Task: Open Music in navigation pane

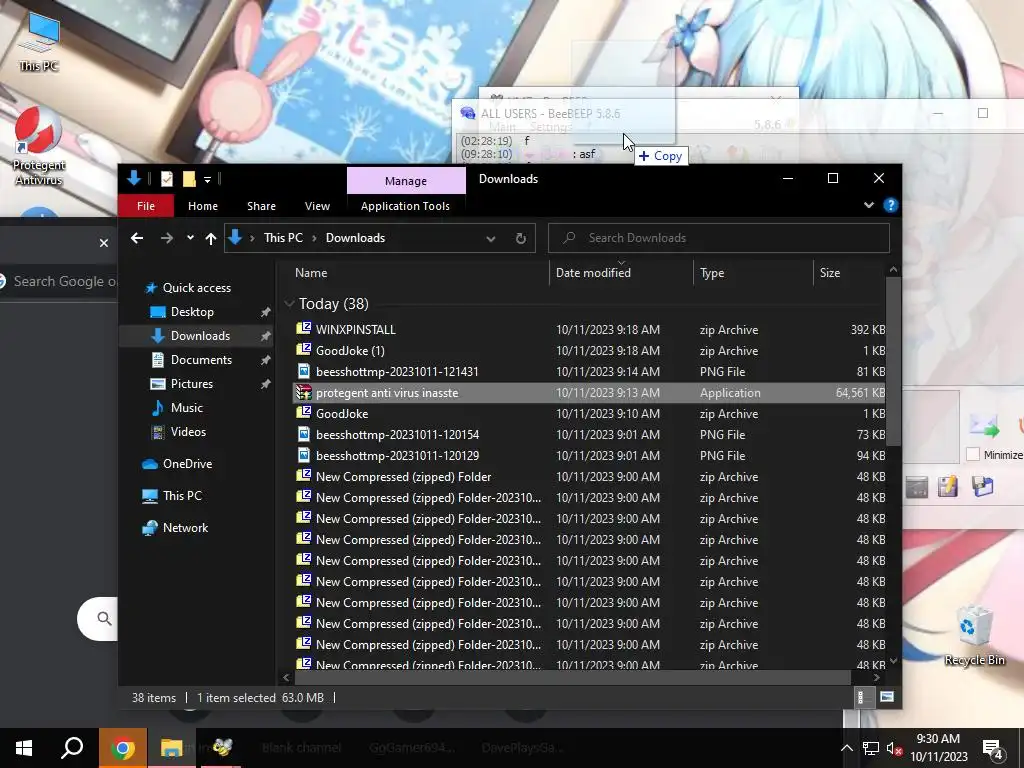Action: pyautogui.click(x=187, y=408)
